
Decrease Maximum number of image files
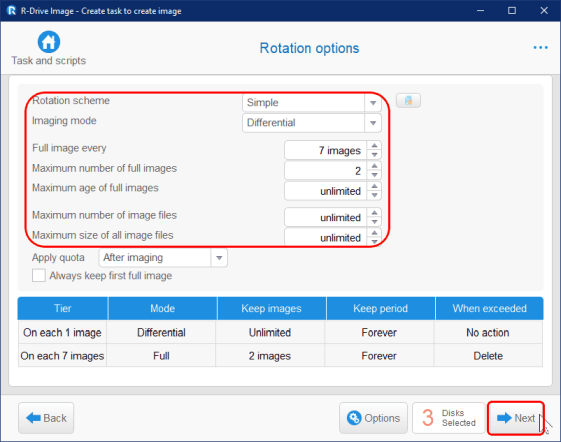[x=374, y=222]
